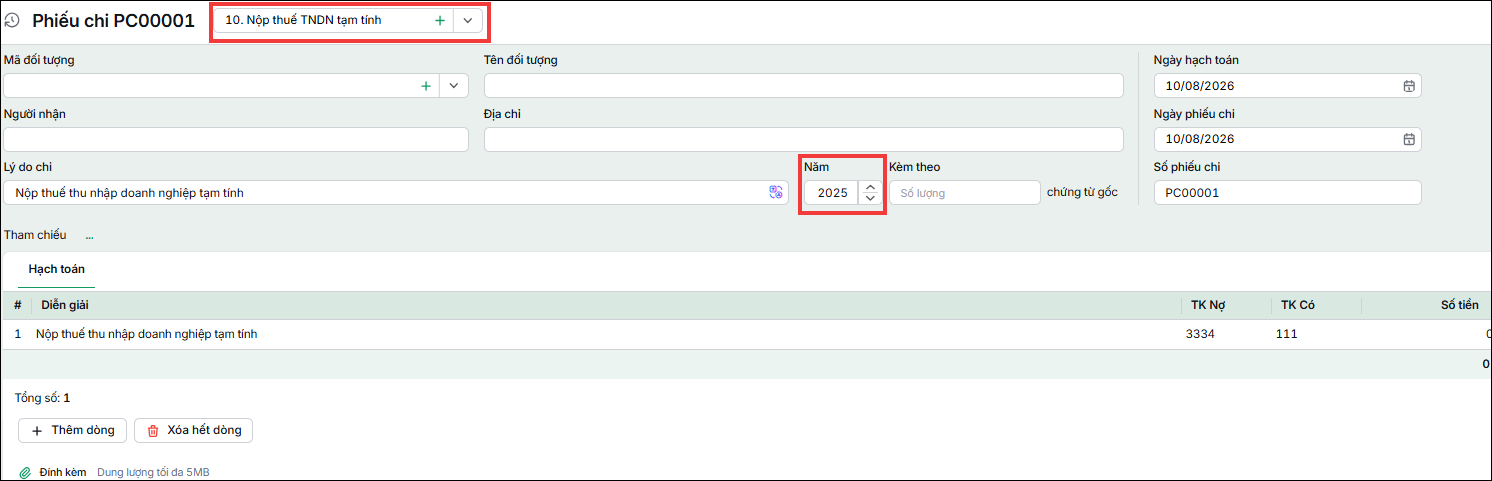Switch to the Hạch toán tab

[57, 270]
